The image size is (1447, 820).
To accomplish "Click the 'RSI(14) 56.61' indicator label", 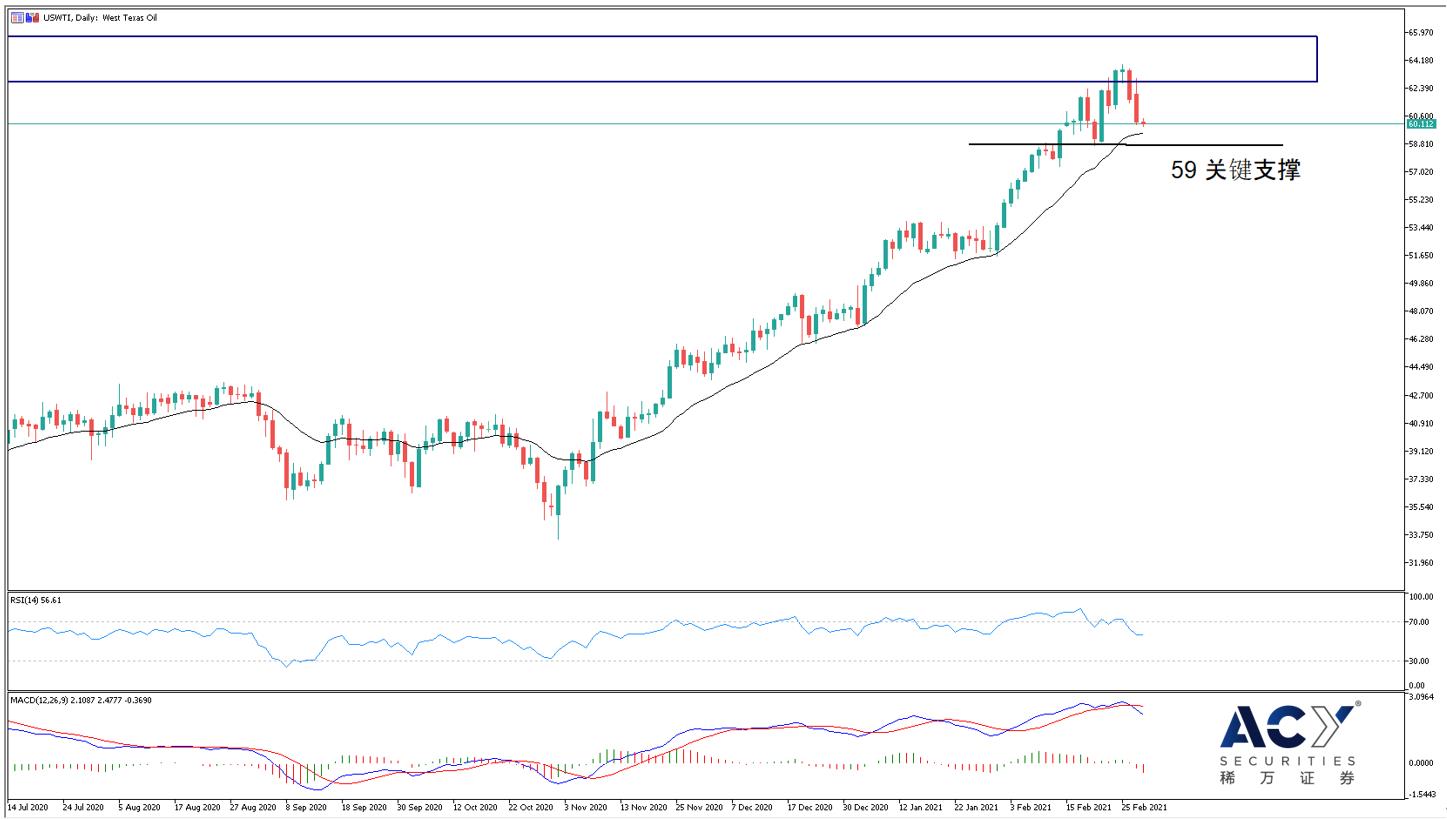I will [36, 600].
